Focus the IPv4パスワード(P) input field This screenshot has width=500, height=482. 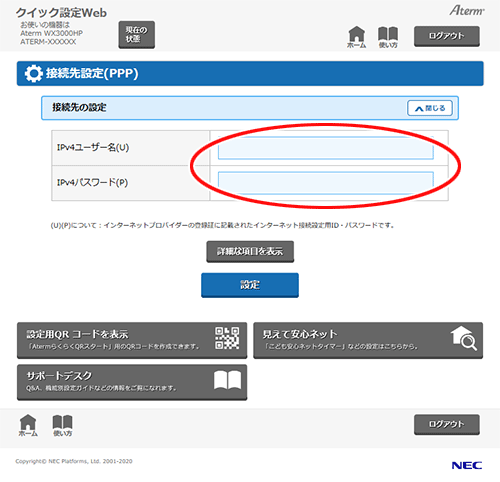pos(326,183)
